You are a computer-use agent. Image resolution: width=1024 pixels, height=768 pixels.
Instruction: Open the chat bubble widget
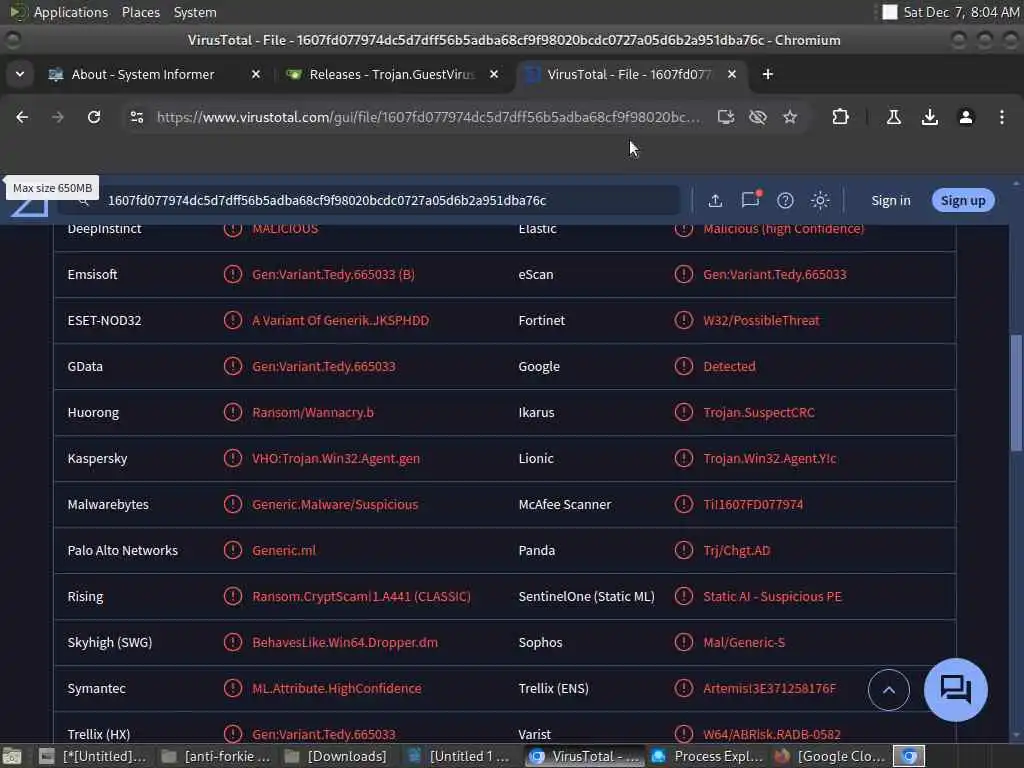(x=955, y=690)
